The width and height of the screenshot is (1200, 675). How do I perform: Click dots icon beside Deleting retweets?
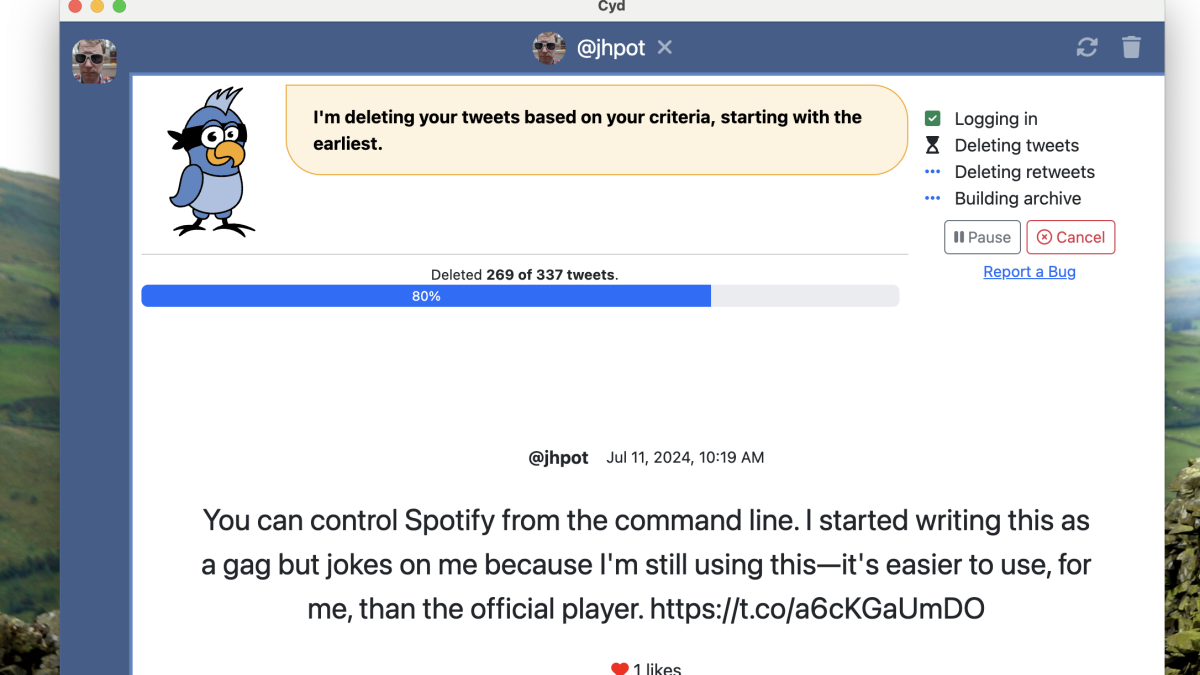tap(932, 172)
